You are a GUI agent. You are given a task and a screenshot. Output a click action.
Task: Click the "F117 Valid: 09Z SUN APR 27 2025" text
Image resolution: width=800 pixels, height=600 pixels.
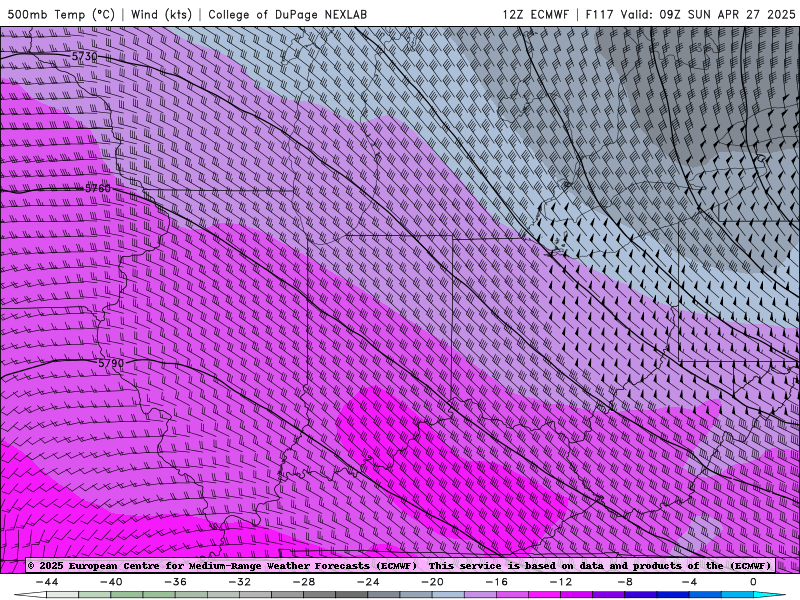pos(690,14)
